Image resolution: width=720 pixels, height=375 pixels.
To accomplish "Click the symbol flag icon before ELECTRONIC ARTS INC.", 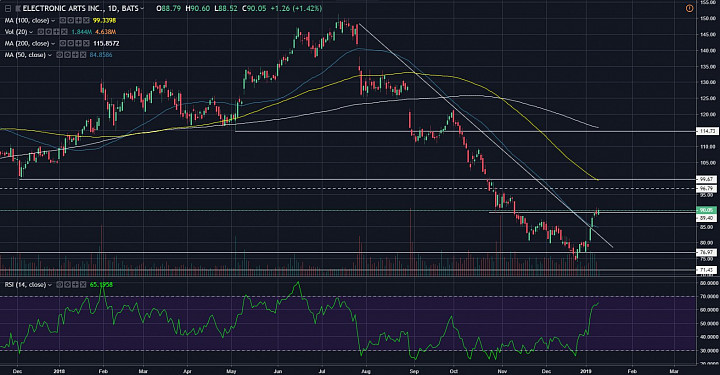I will click(18, 8).
